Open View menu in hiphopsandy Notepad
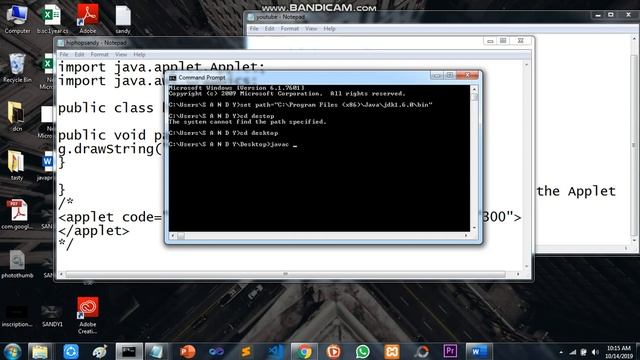 (121, 54)
